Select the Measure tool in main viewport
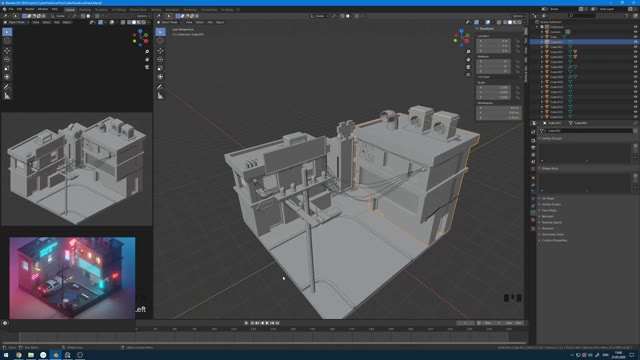Viewport: 640px width, 360px height. click(x=160, y=96)
